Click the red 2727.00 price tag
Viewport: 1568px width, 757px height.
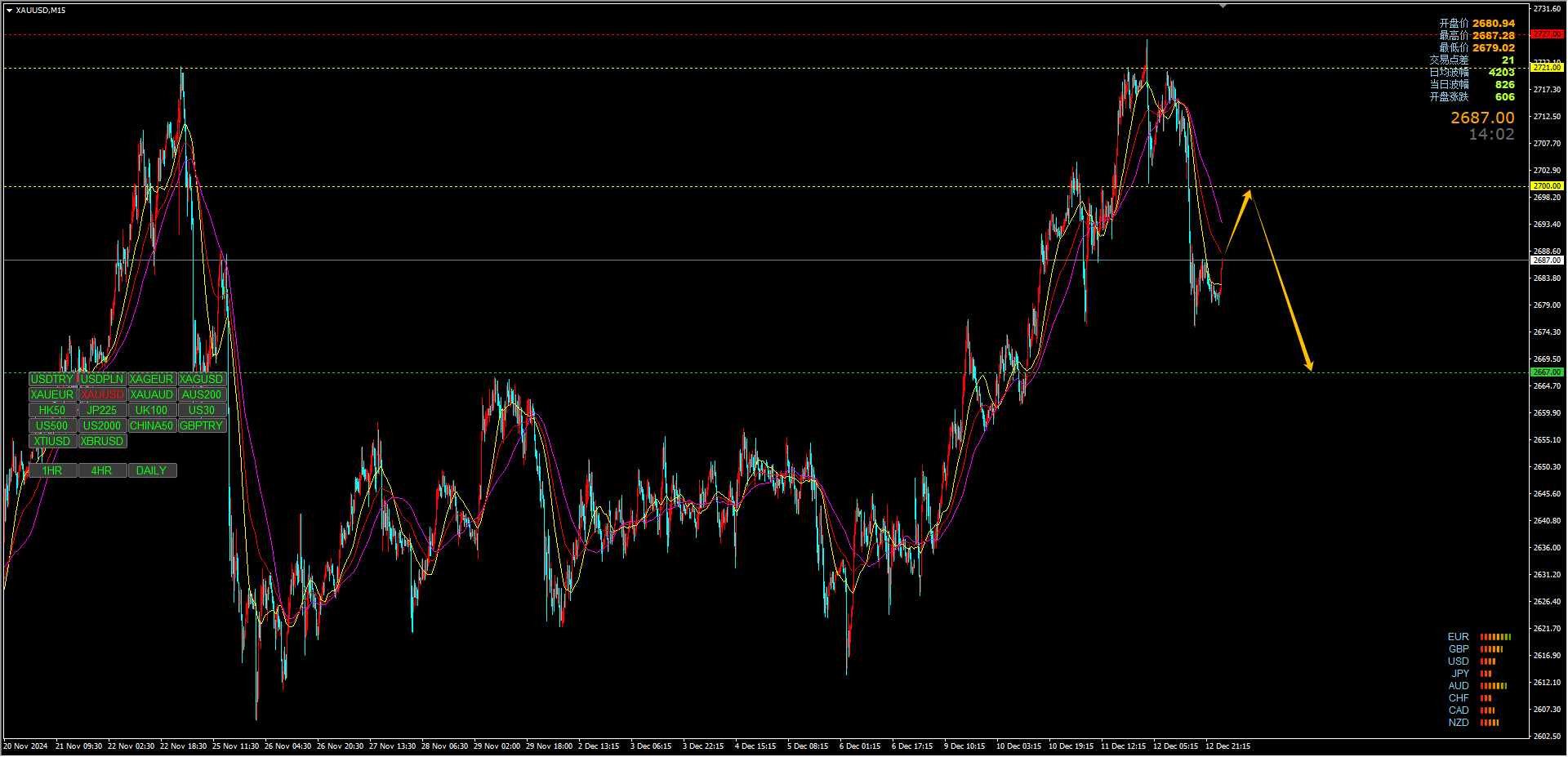(1547, 34)
